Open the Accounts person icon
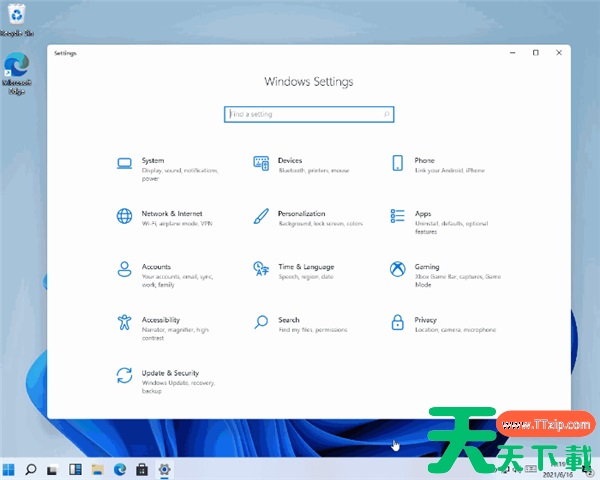Screen dimensions: 600x480 pyautogui.click(x=124, y=269)
